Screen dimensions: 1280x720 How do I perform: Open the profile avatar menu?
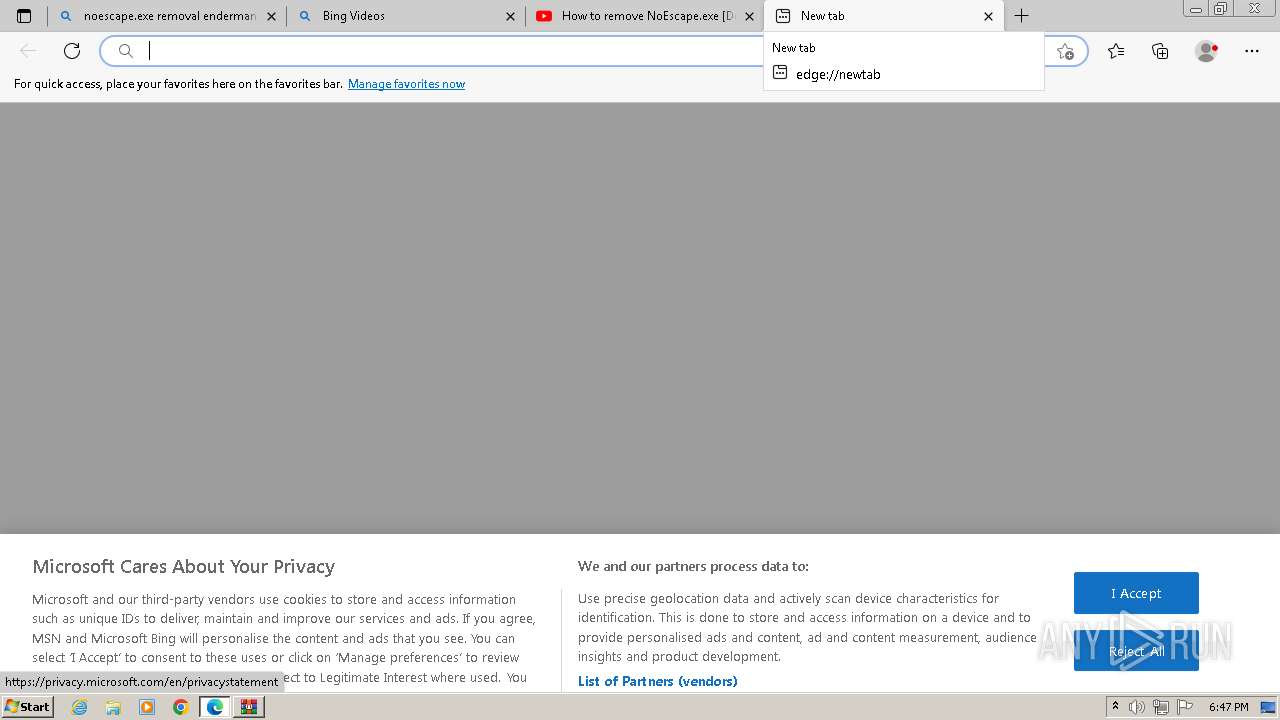[1207, 51]
